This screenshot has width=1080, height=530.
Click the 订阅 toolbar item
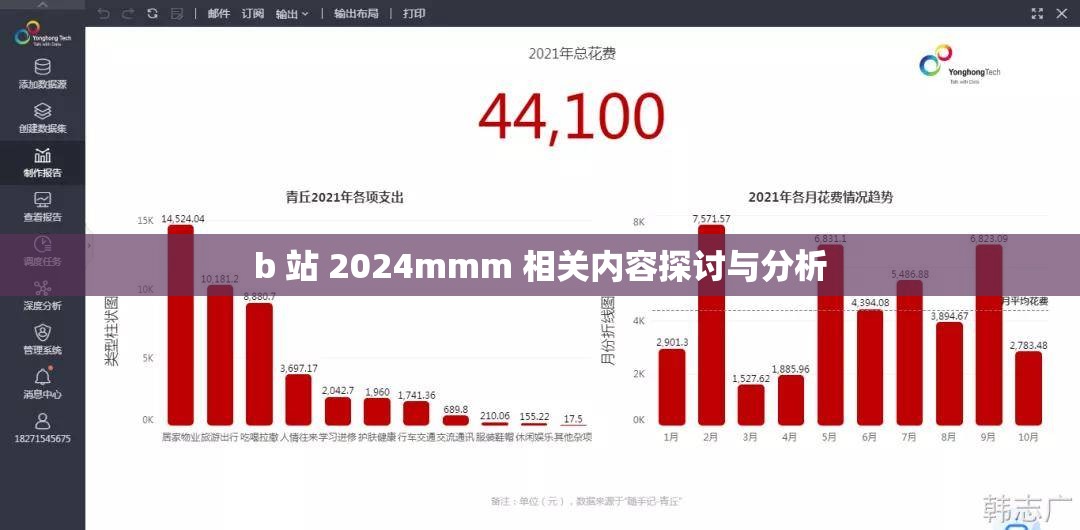[x=253, y=13]
